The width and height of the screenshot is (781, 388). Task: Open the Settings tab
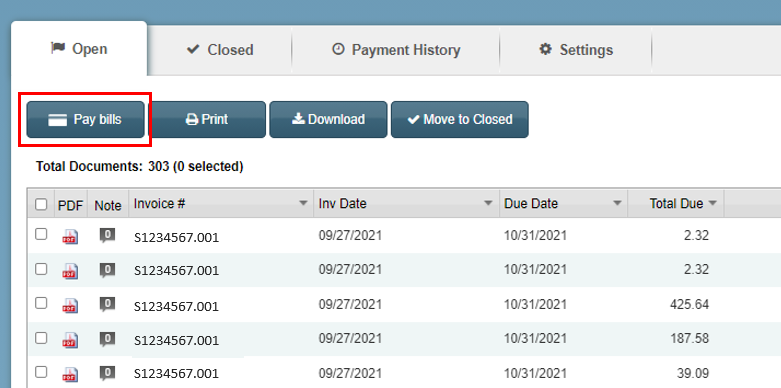pyautogui.click(x=576, y=50)
